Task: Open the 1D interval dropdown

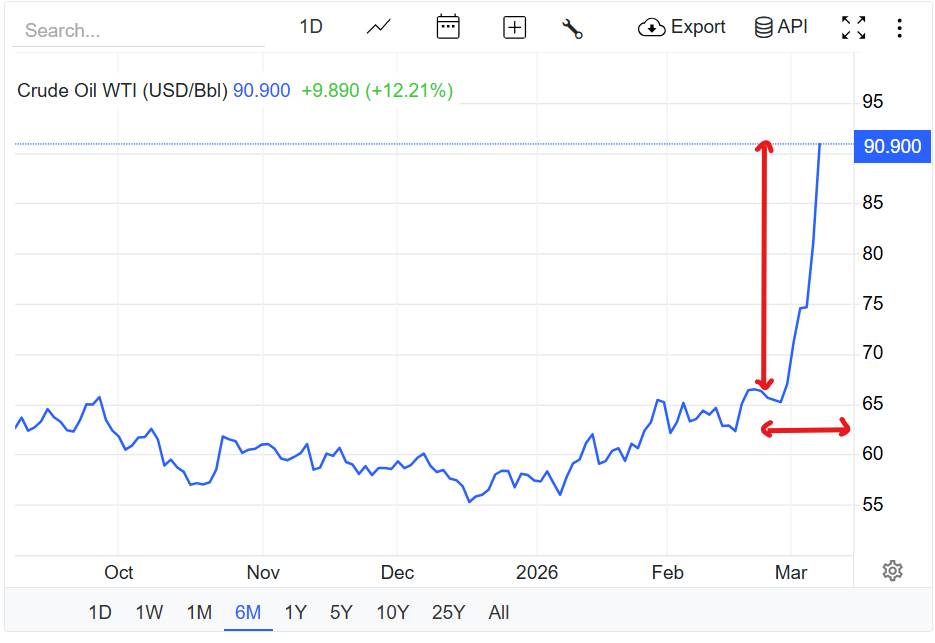Action: click(311, 27)
